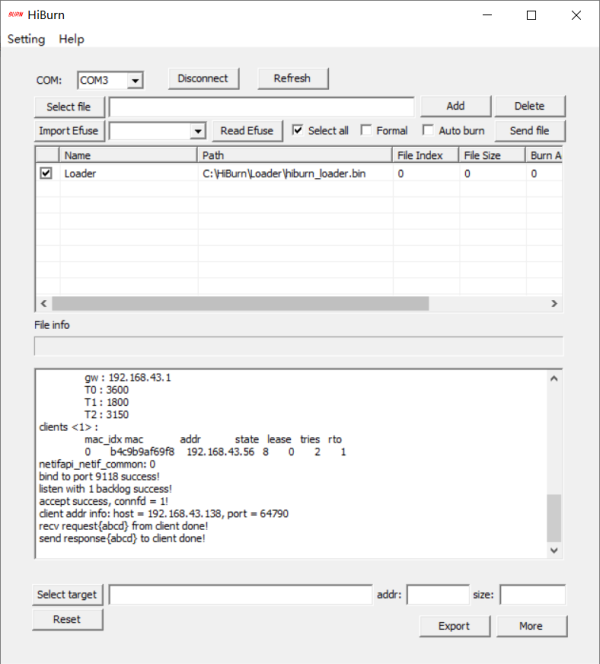The width and height of the screenshot is (600, 664).
Task: Sort by the Name column header
Action: [128, 155]
